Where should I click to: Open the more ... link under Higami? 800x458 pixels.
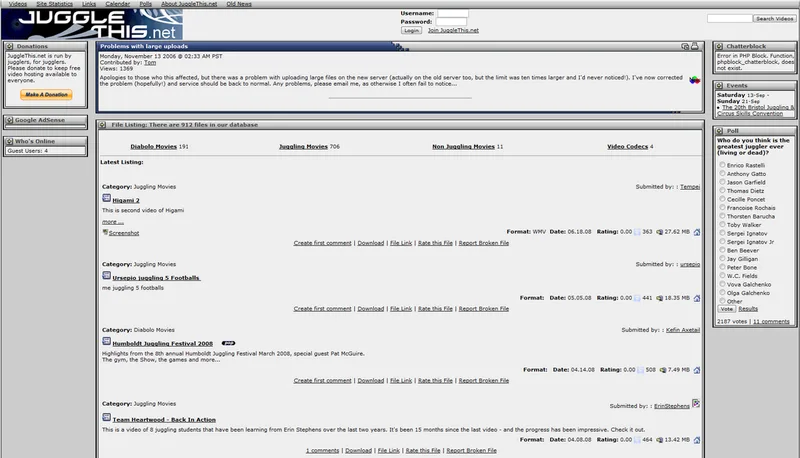113,222
